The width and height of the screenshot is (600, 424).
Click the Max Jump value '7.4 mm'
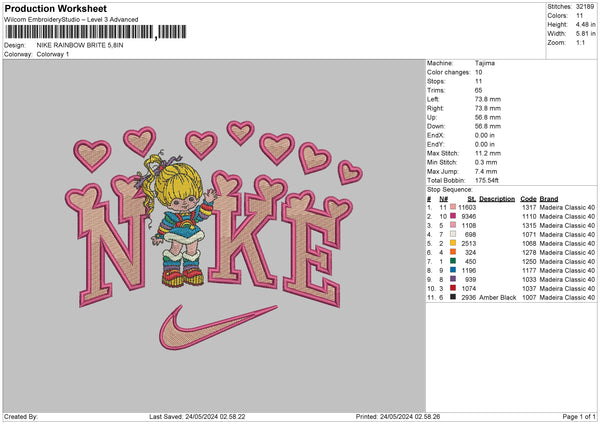coord(486,171)
